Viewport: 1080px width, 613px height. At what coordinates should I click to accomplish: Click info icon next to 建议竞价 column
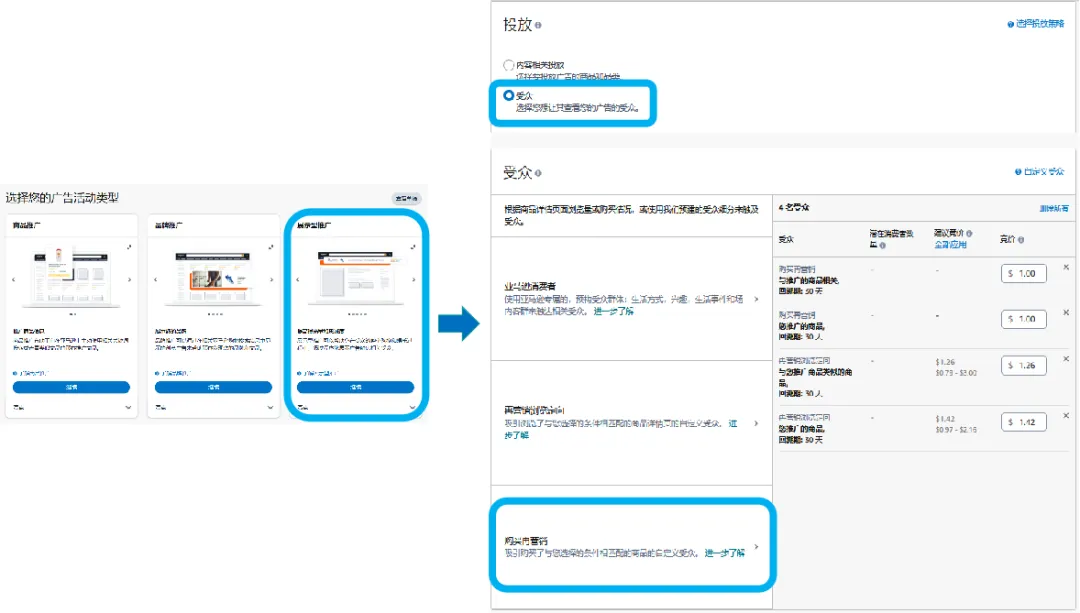click(x=969, y=233)
